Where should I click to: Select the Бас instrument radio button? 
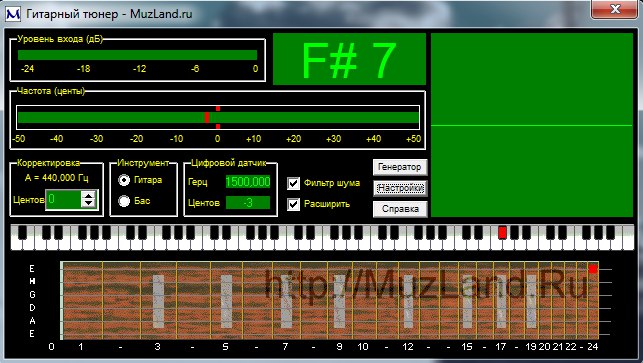pyautogui.click(x=124, y=201)
